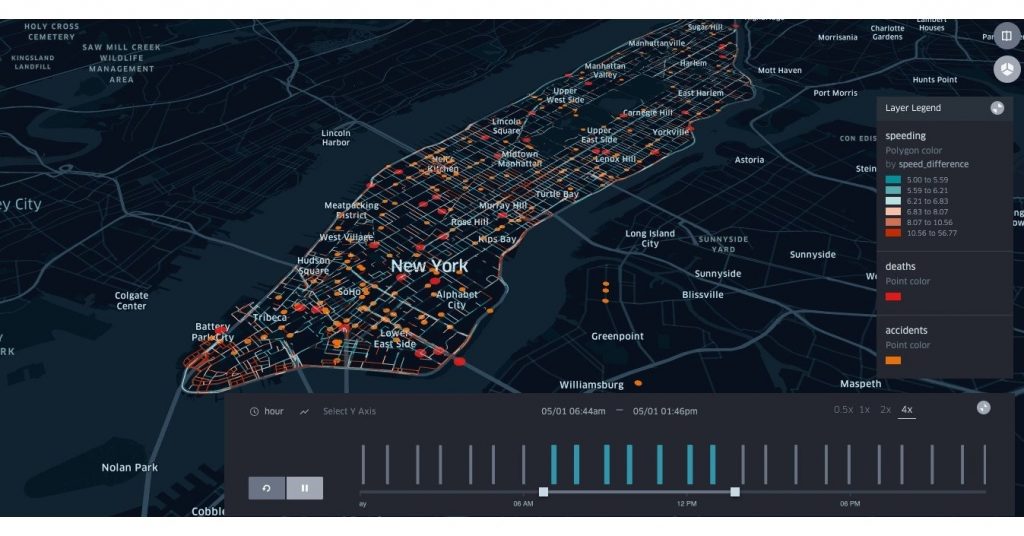Viewport: 1024px width, 536px height.
Task: Click the 'Midtown Manhattan' map label
Action: coord(519,159)
